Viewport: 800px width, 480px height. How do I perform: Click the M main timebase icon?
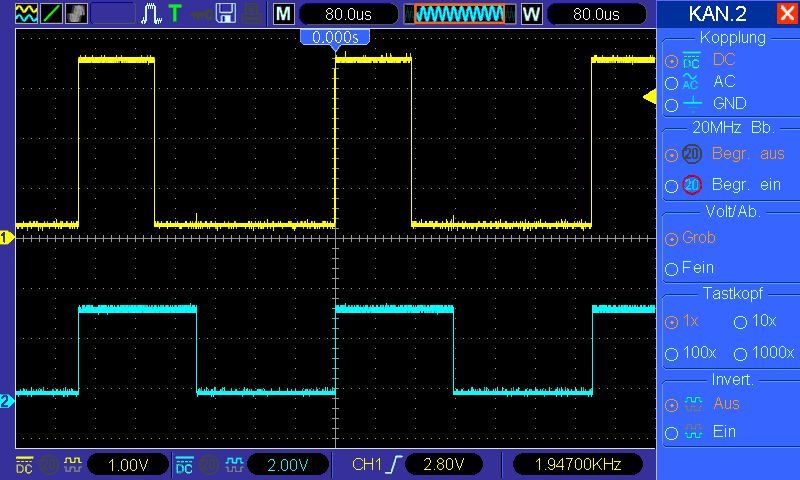click(x=284, y=14)
